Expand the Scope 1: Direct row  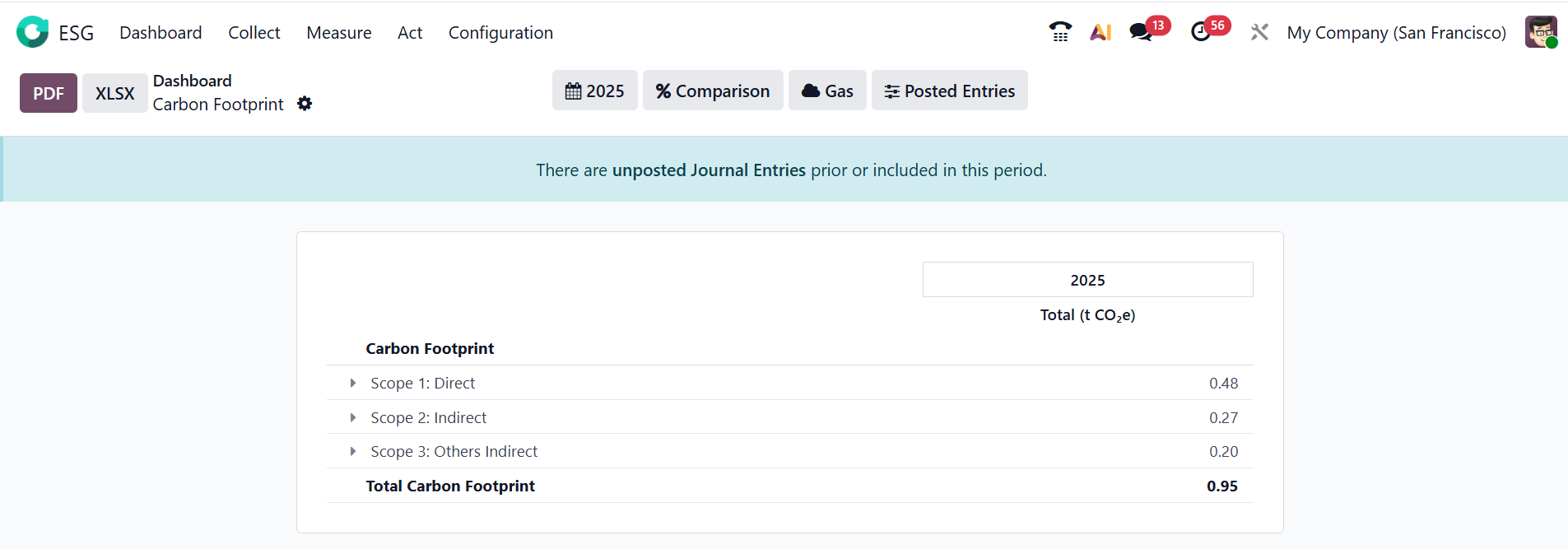tap(353, 383)
